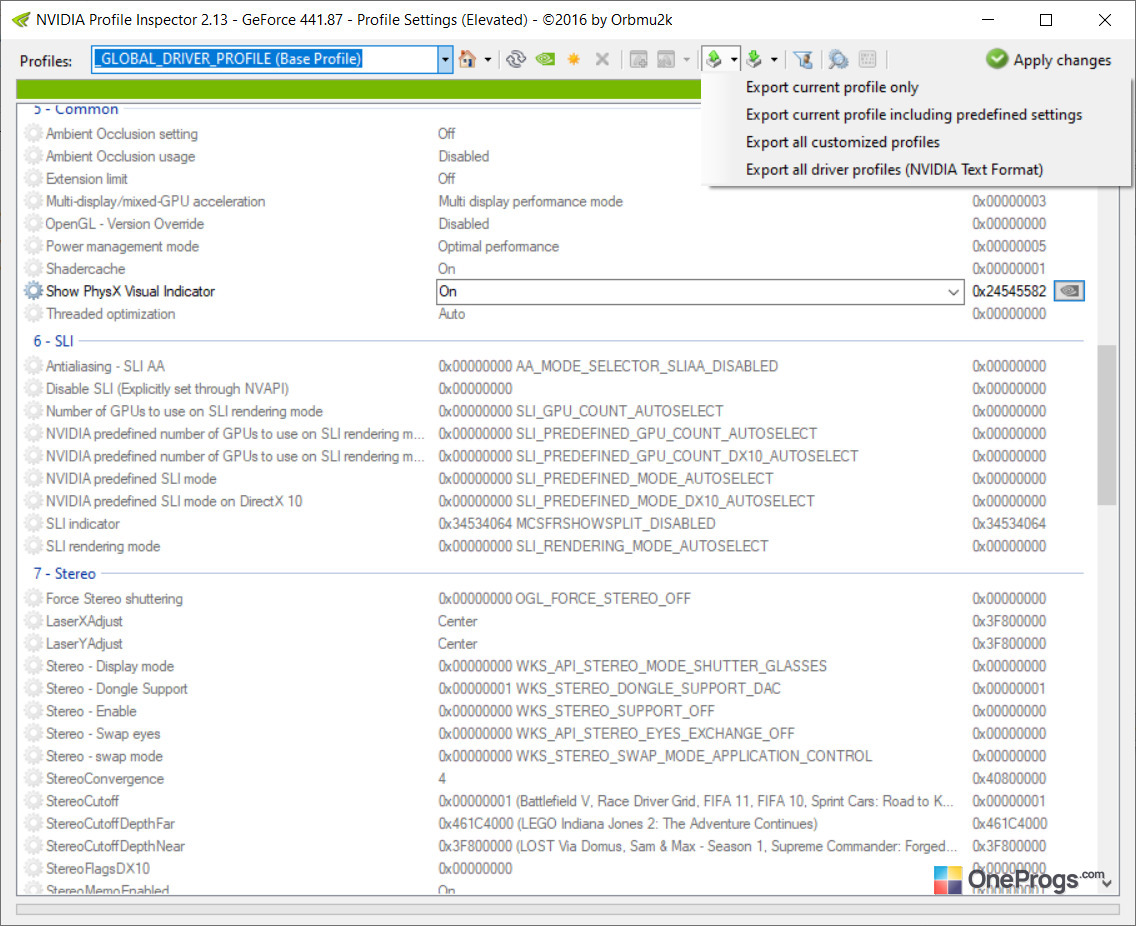Open the remove application dropdown arrow
The width and height of the screenshot is (1136, 926).
(686, 59)
